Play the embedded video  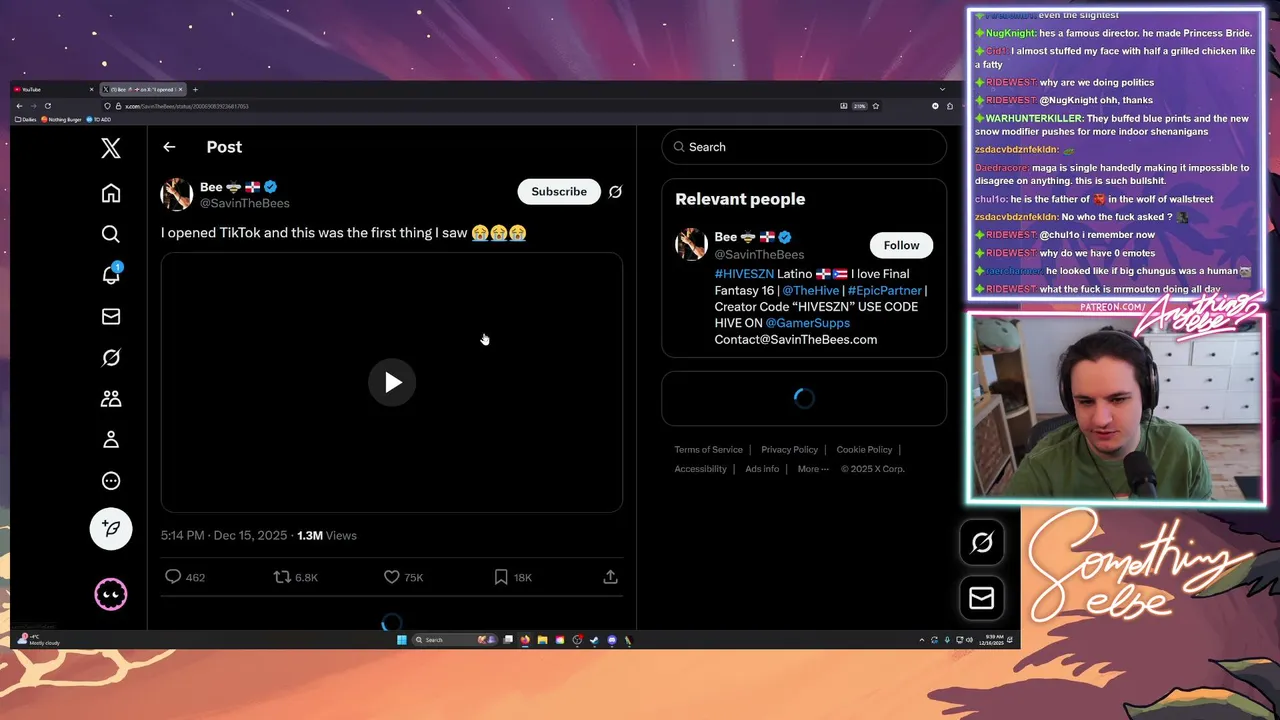pyautogui.click(x=392, y=382)
